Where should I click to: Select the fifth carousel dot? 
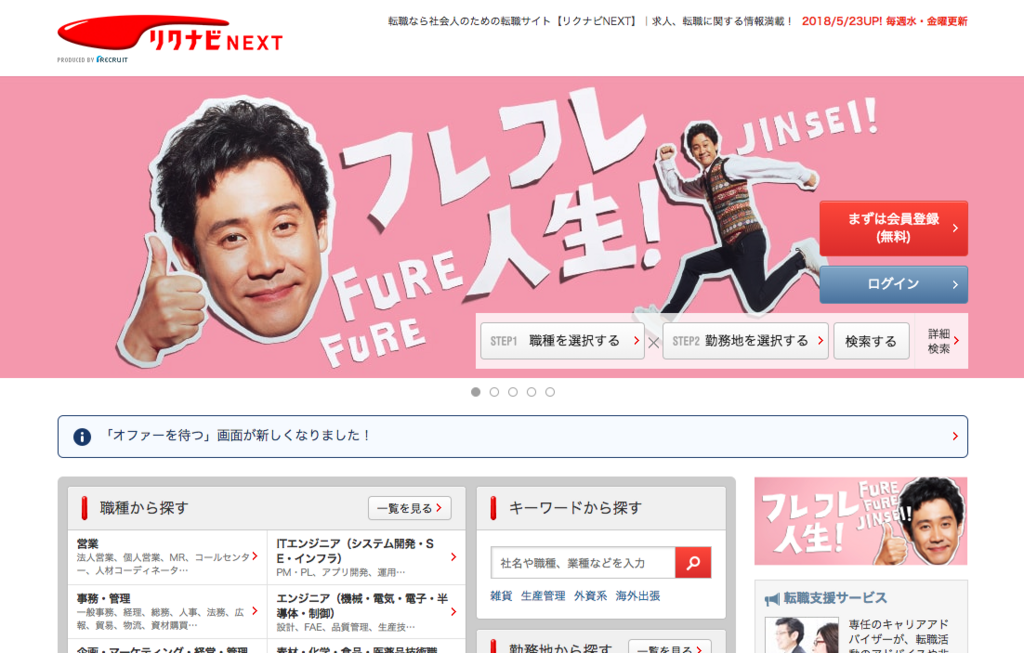tap(550, 392)
